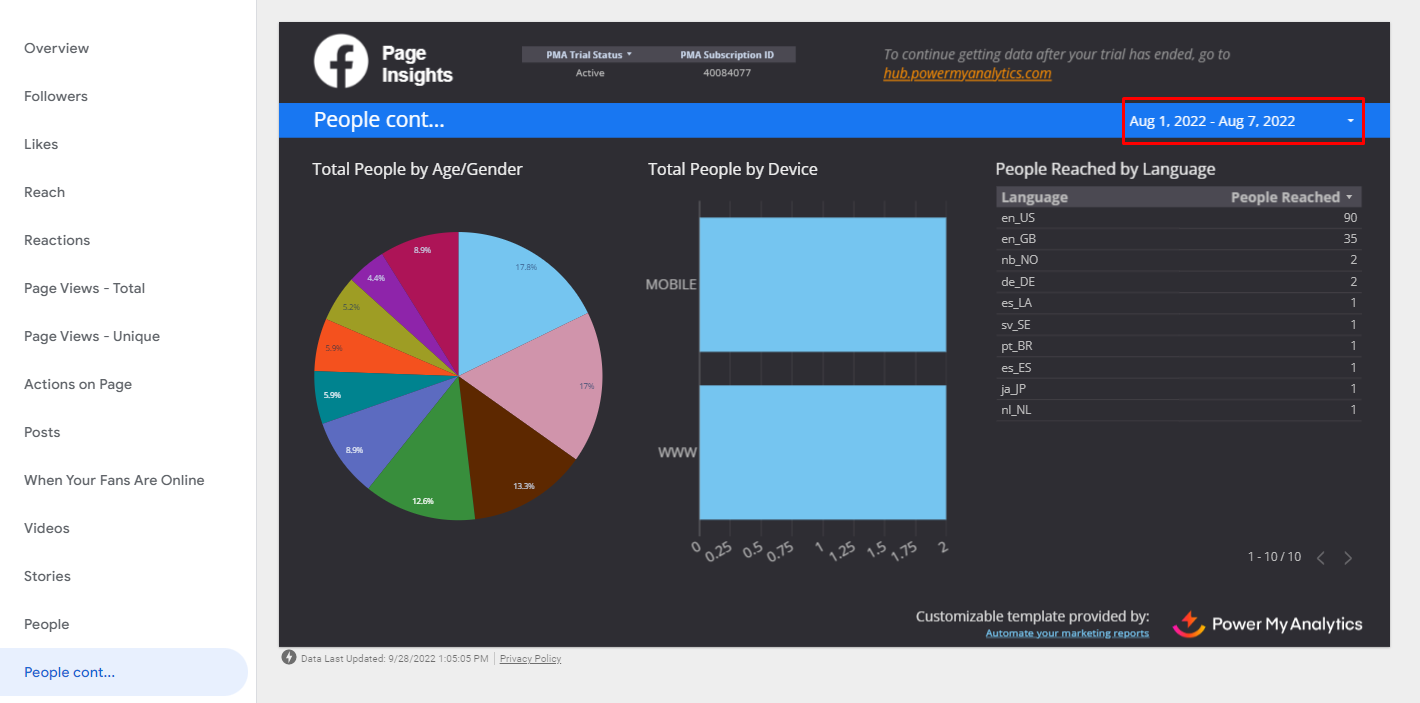This screenshot has width=1420, height=703.
Task: Open the Reach page
Action: click(44, 192)
